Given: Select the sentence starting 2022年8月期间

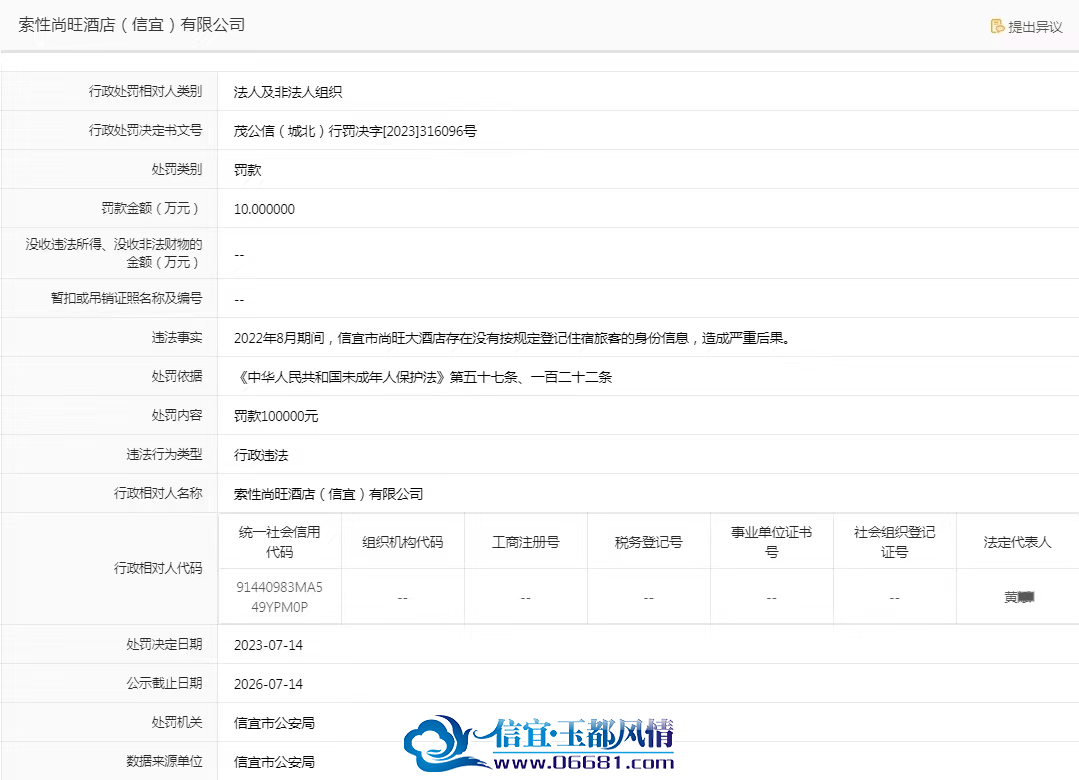Looking at the screenshot, I should (513, 337).
